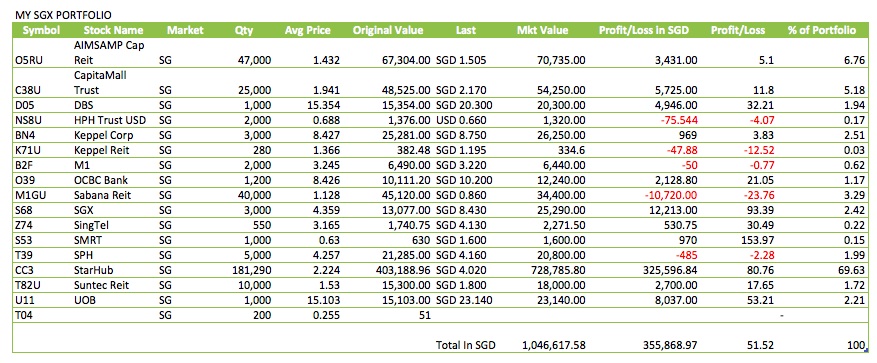Click the StarHub stock name cell

(91, 272)
